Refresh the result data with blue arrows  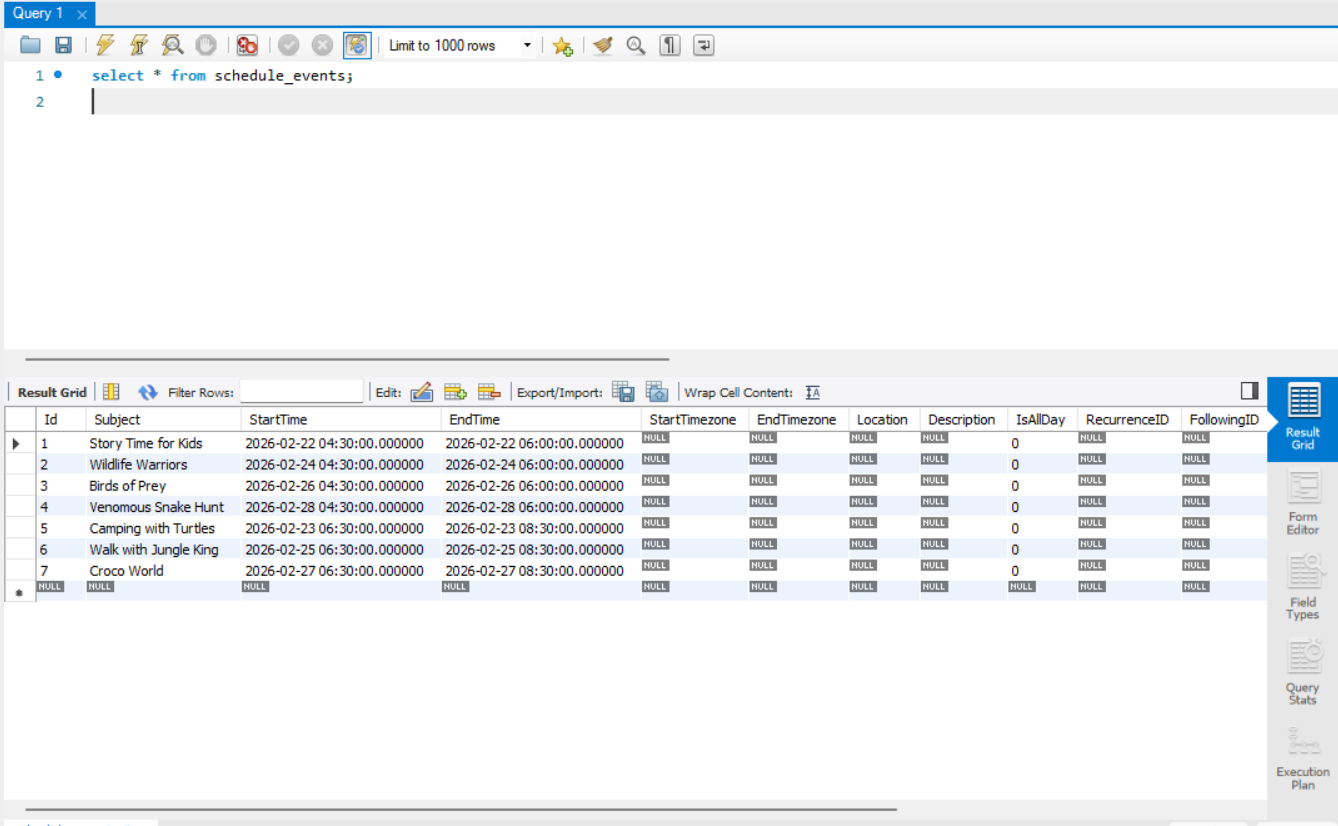148,392
